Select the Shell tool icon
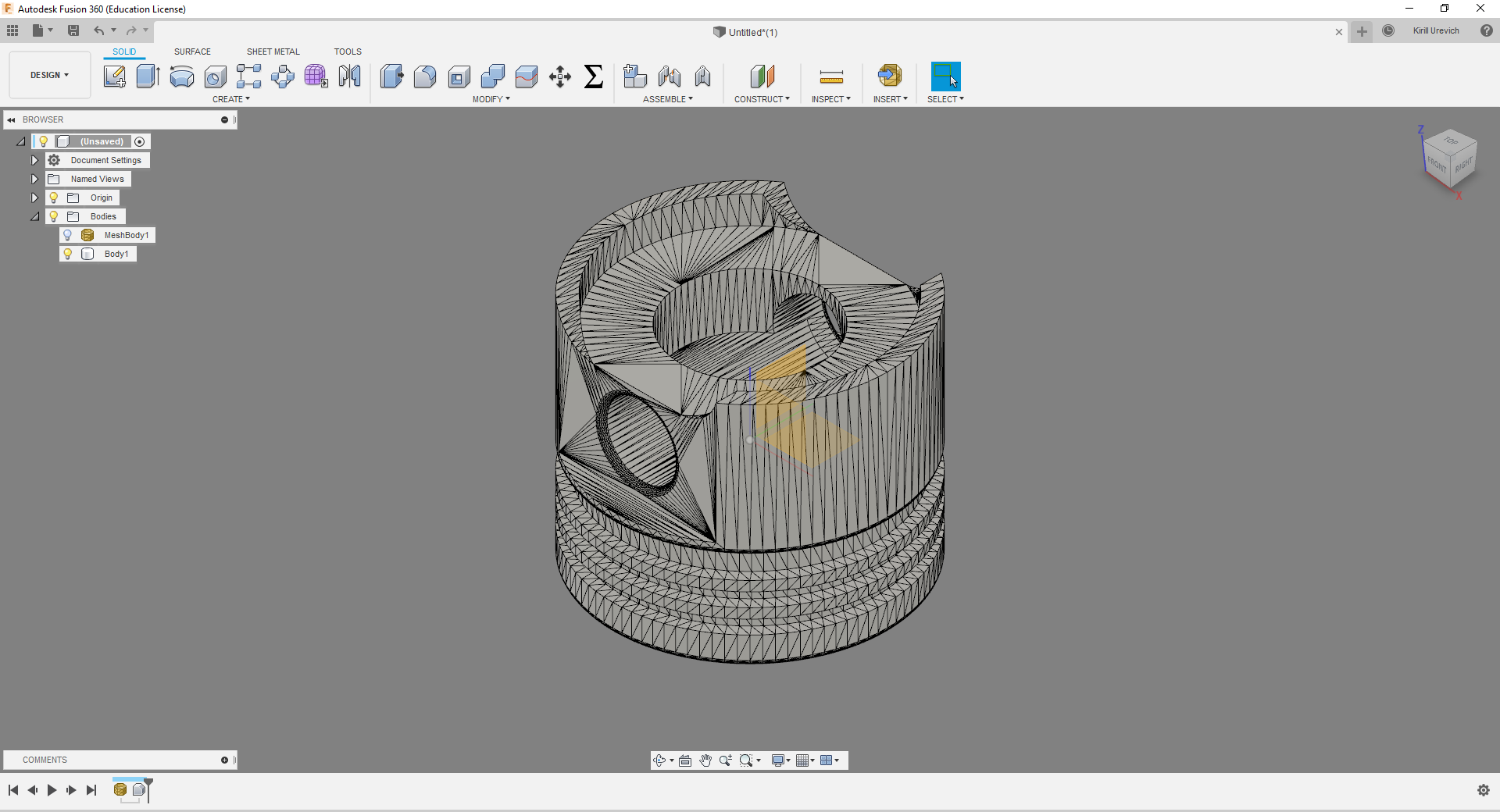1500x812 pixels. 459,77
